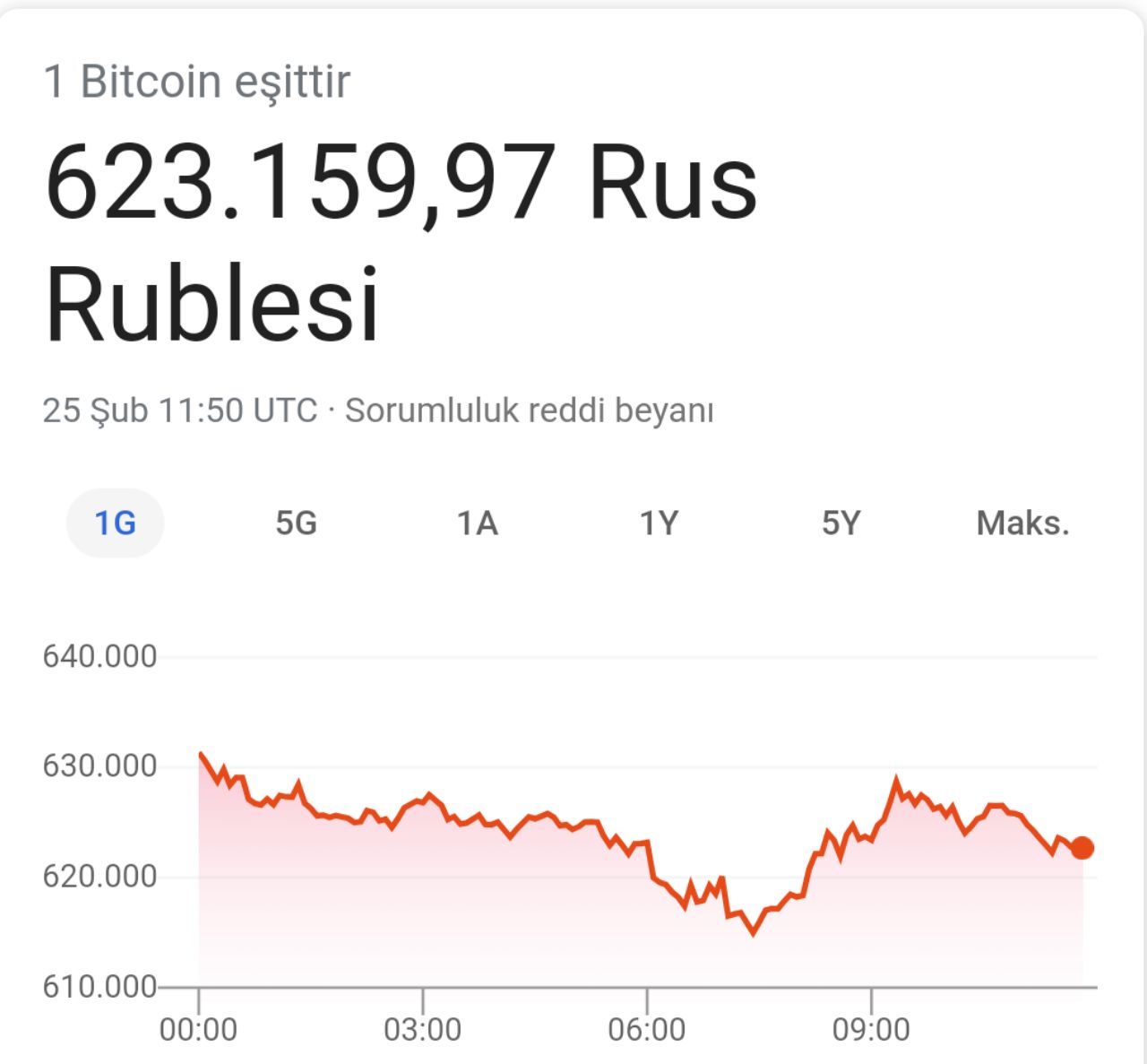Click the 623.159,97 price value

click(x=298, y=184)
